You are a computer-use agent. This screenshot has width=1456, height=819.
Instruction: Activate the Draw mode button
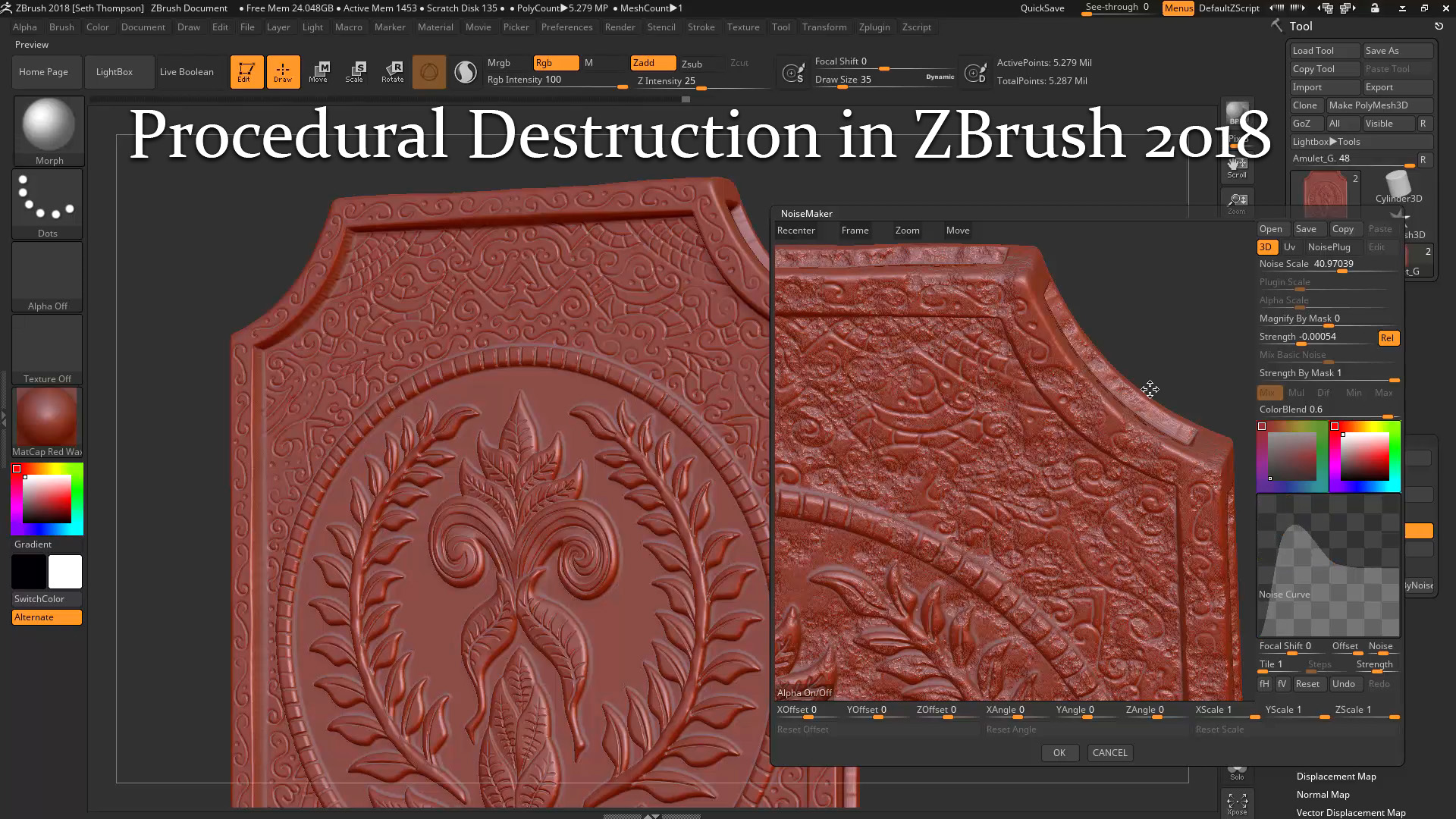283,72
